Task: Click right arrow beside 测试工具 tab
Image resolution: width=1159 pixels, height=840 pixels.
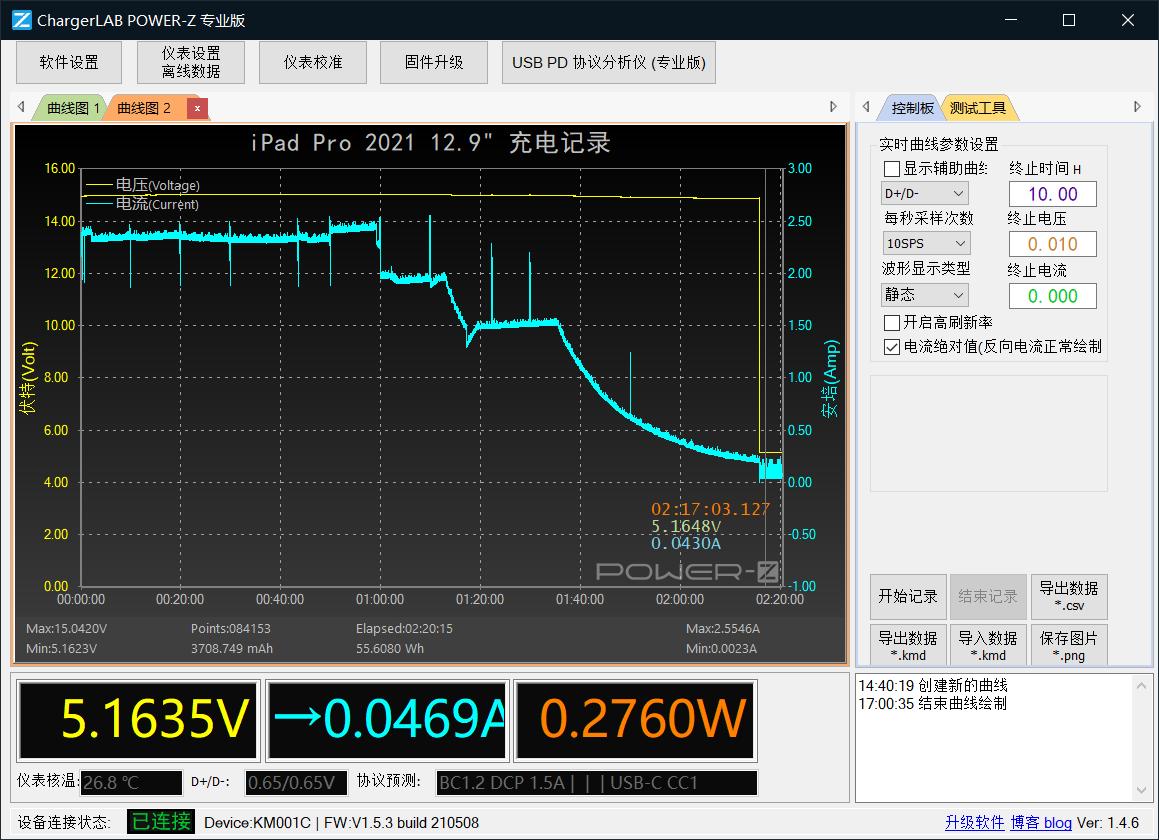Action: (x=1137, y=107)
